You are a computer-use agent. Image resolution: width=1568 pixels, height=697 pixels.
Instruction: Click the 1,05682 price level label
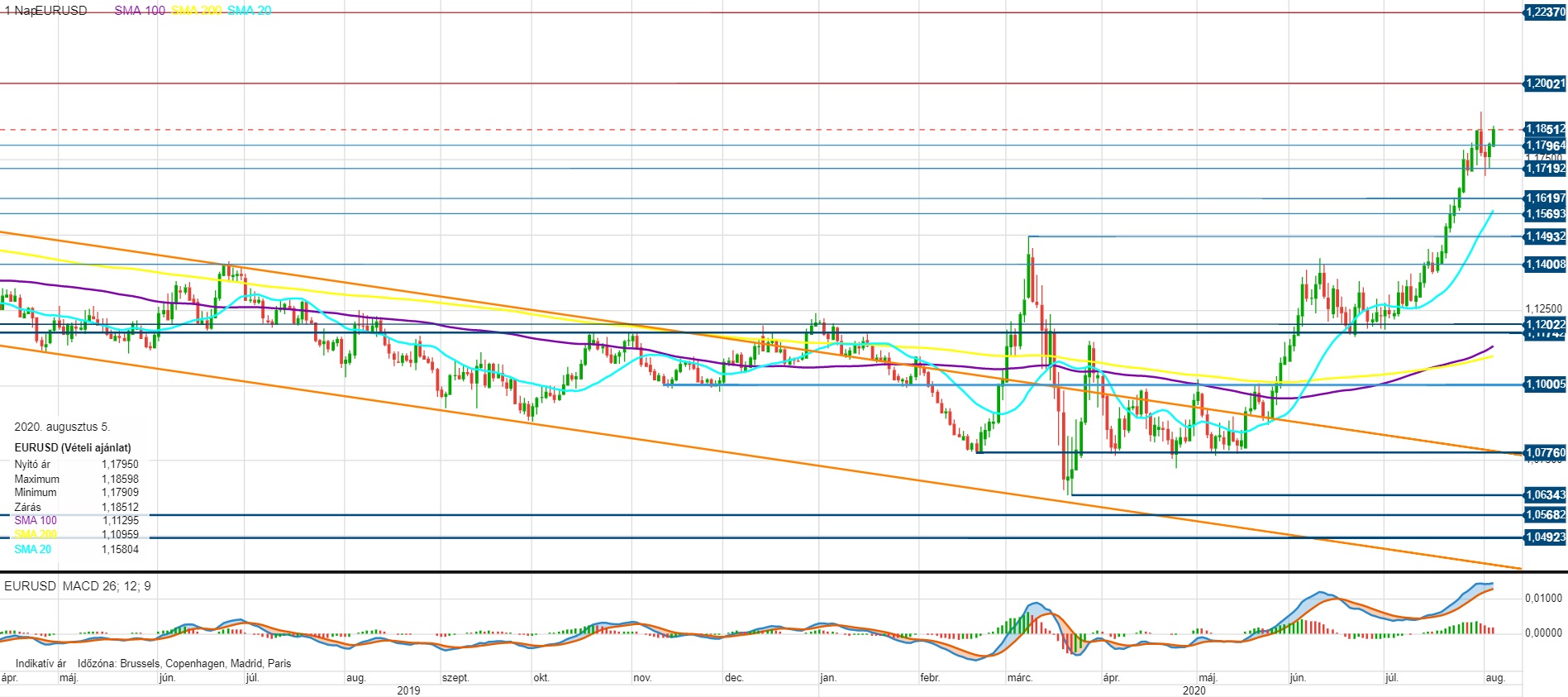[1545, 514]
